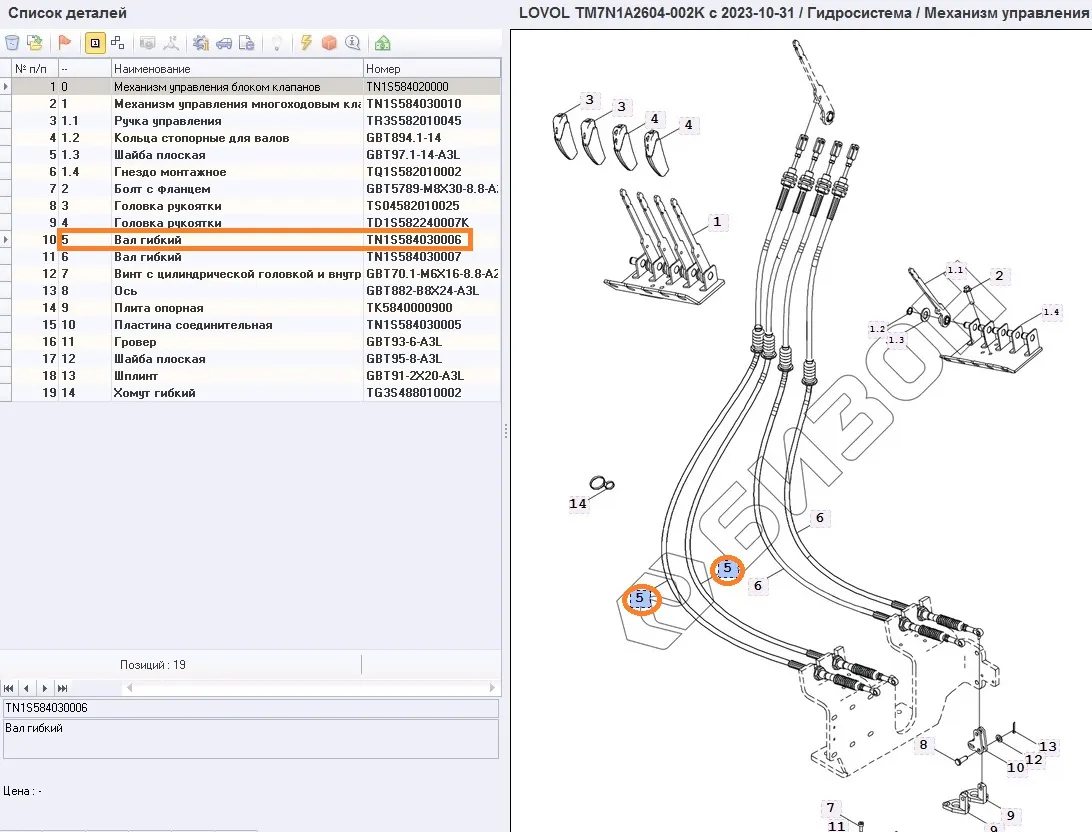The height and width of the screenshot is (832, 1092).
Task: Select the Хомут гибкий row
Action: [x=154, y=393]
